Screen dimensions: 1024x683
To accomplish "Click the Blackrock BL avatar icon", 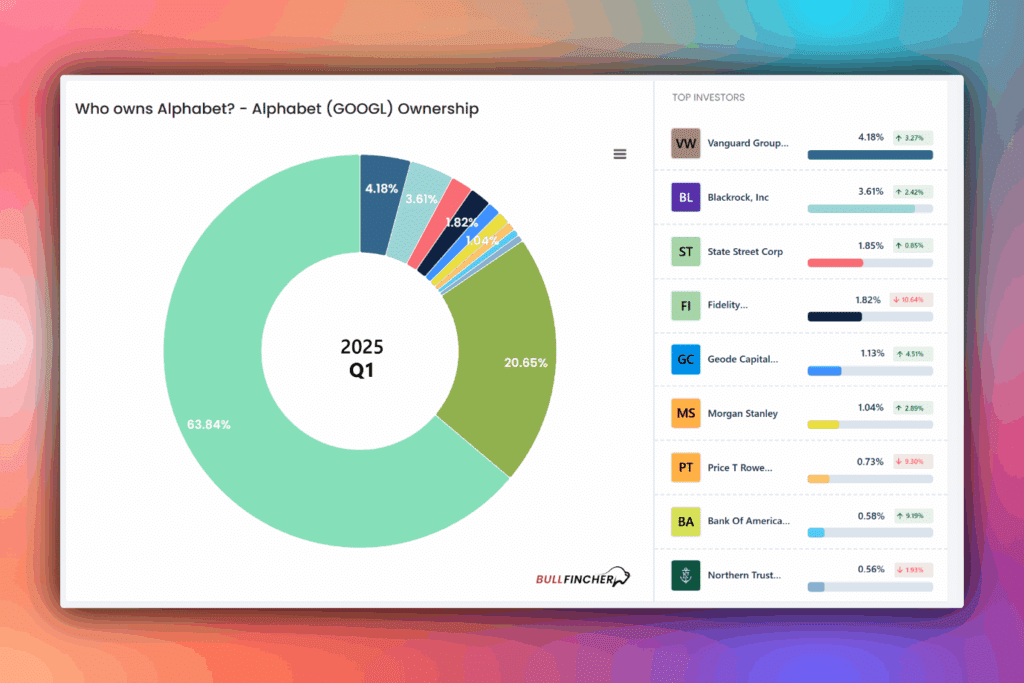I will (686, 197).
